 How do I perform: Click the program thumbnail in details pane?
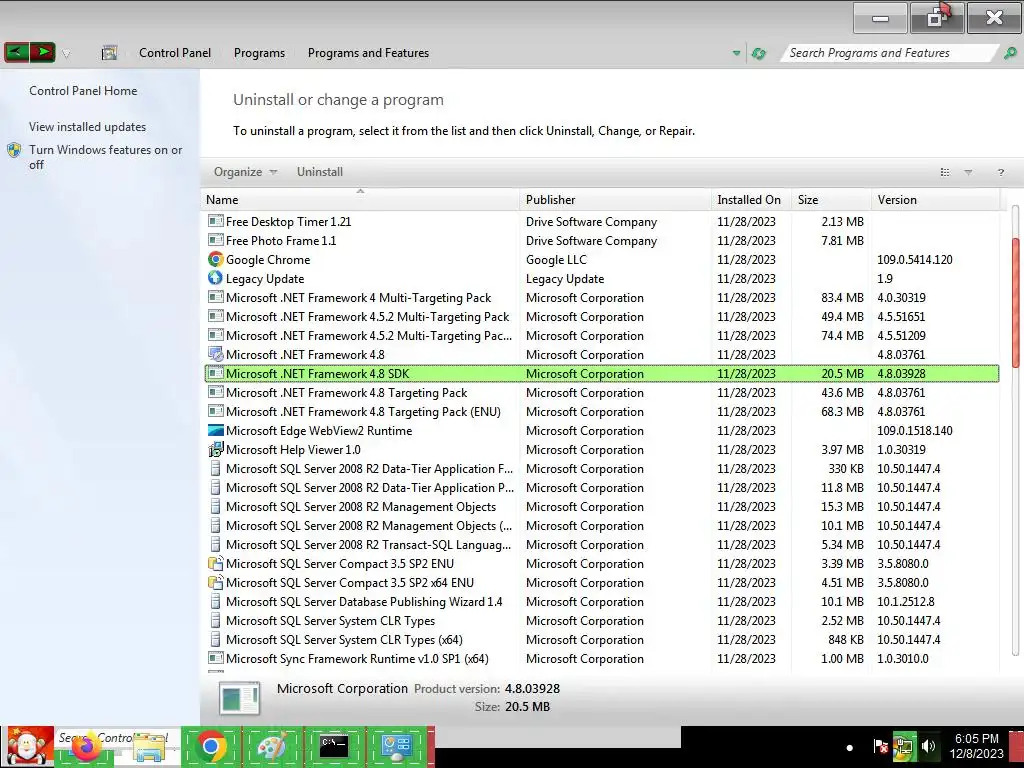[x=240, y=697]
